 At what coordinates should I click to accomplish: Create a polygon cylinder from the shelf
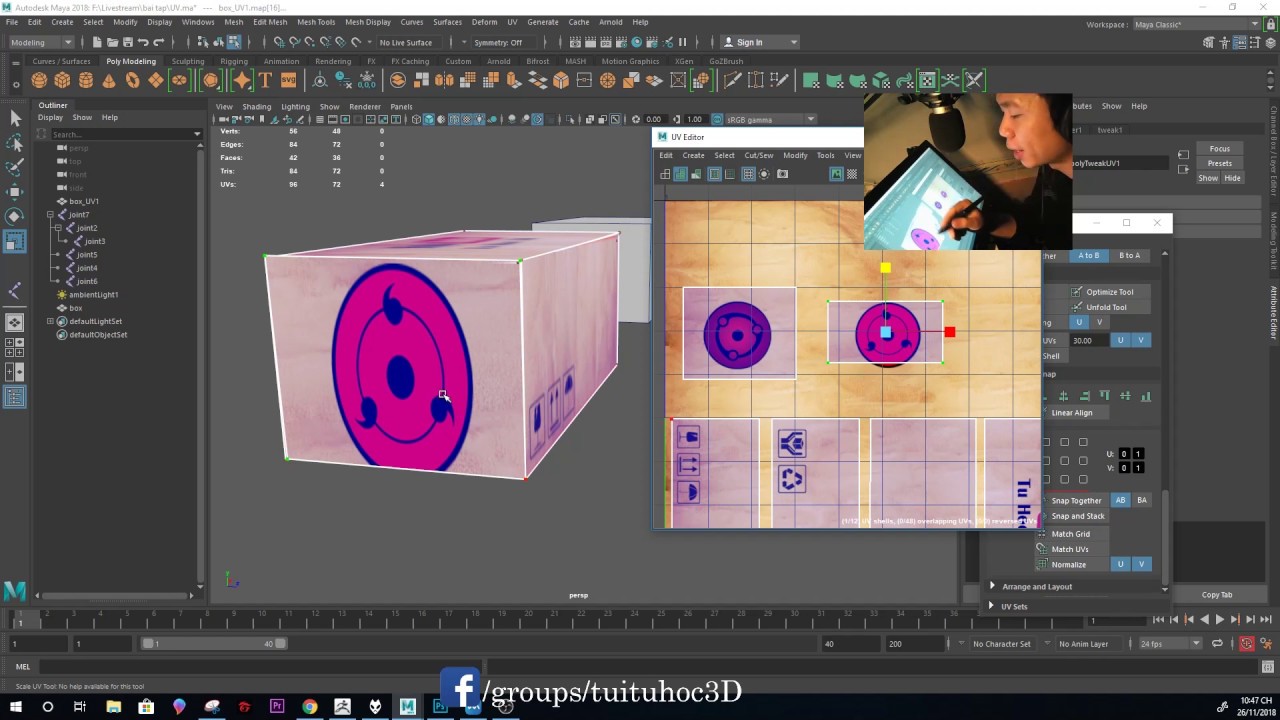[86, 81]
